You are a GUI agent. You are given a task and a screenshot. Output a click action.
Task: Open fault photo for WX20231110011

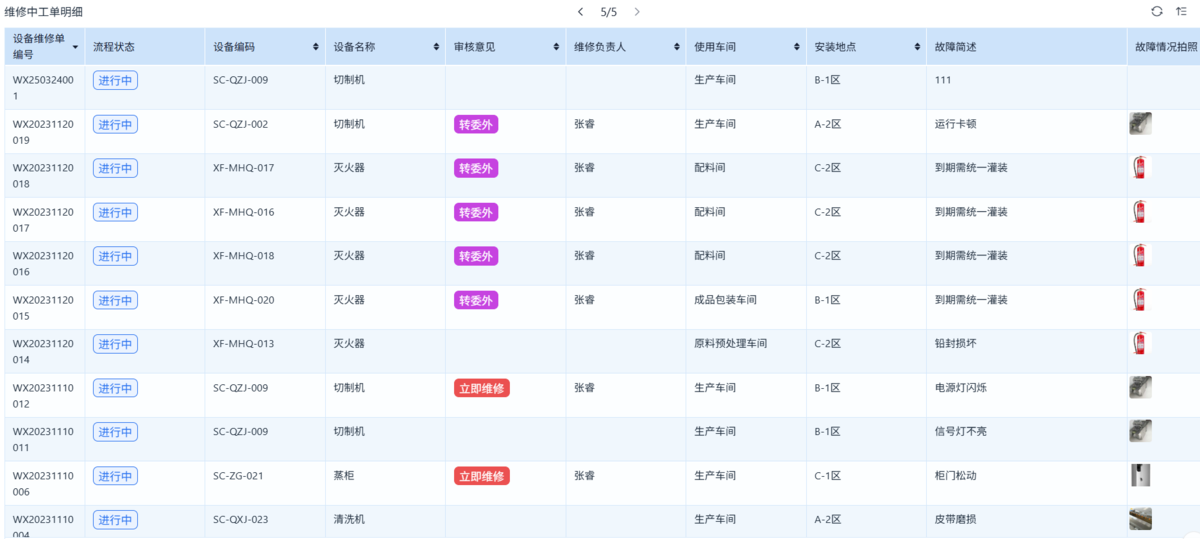pos(1140,431)
